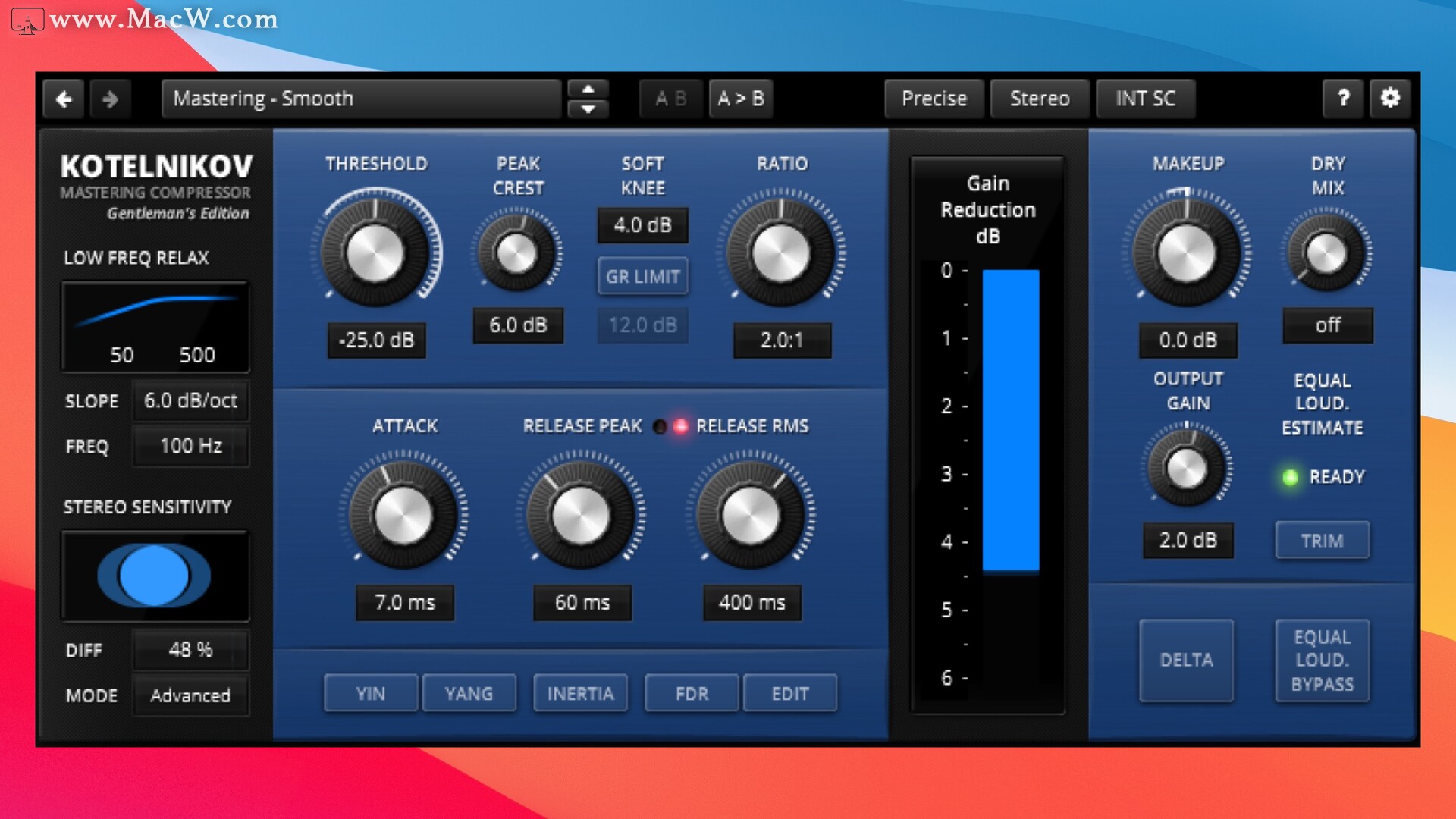Open the Precise quality mode selector

934,99
